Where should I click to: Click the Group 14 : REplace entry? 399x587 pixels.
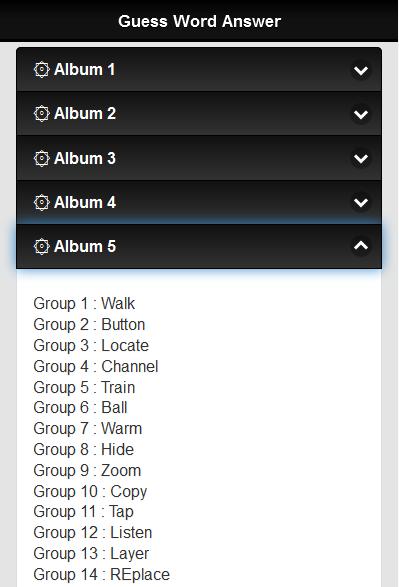click(102, 575)
